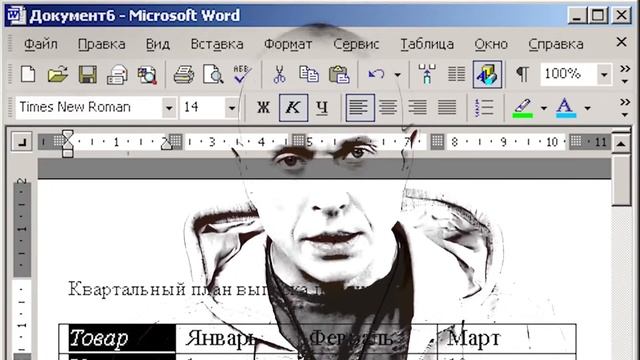640x360 pixels.
Task: Open the font name dropdown
Action: (x=169, y=108)
